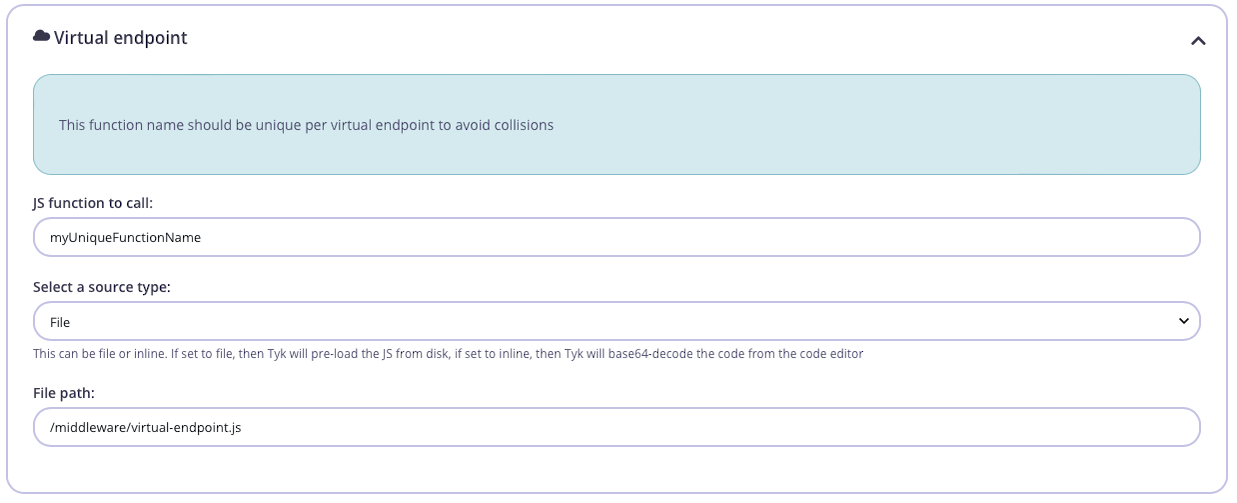
Task: Click the 'JS function to call:' label
Action: (93, 203)
